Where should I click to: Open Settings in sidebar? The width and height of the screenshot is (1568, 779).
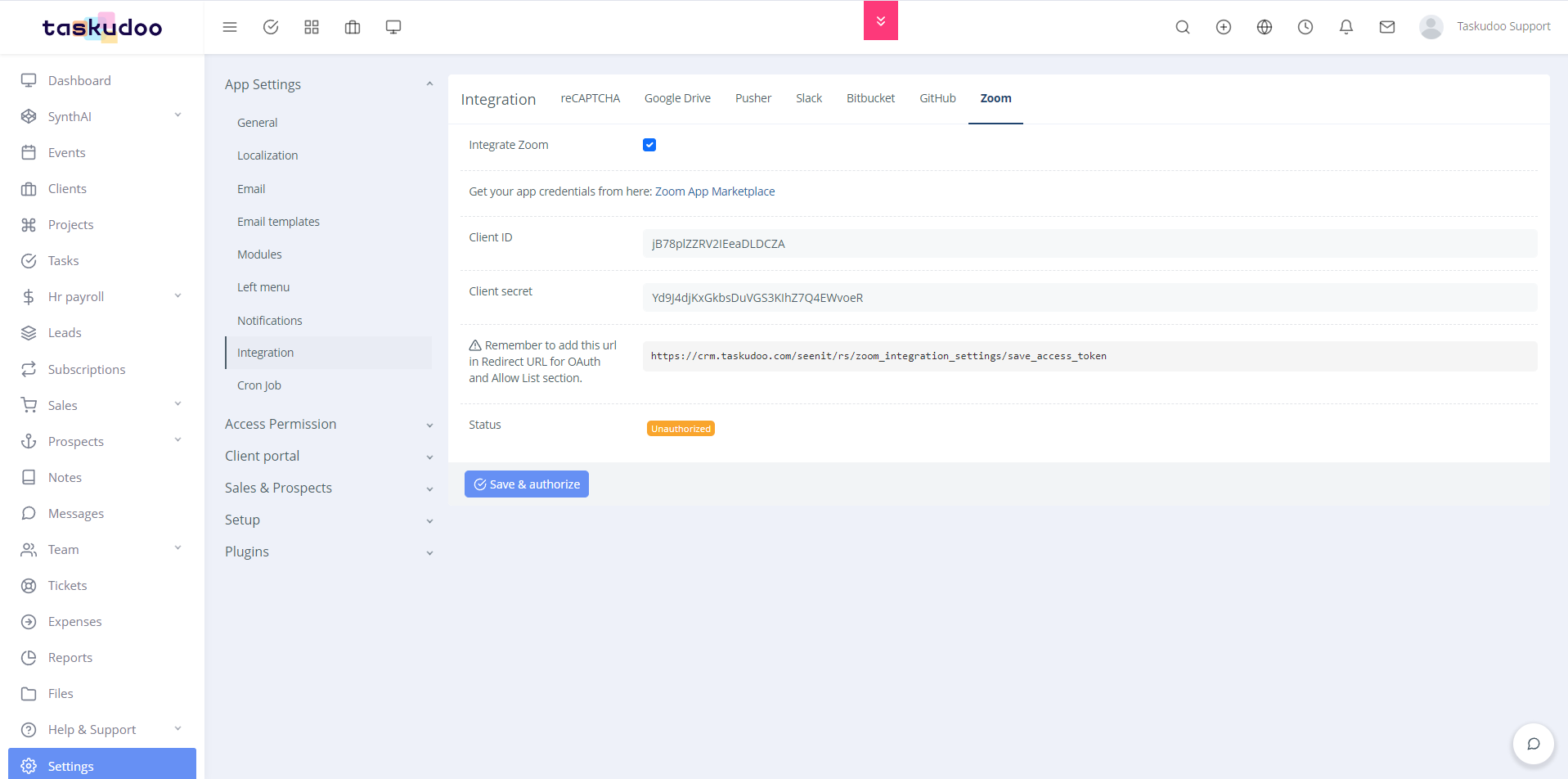102,766
